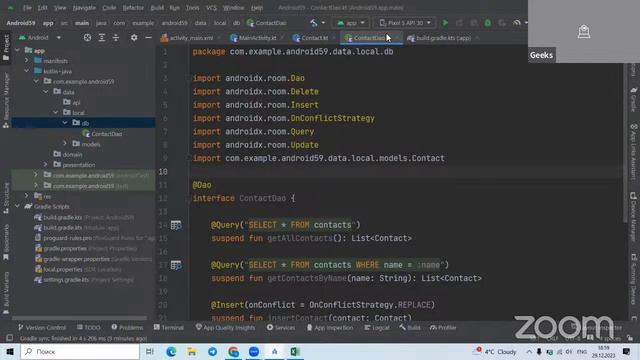Screen dimensions: 640x360
Task: Open the app run configuration dropdown
Action: pyautogui.click(x=350, y=23)
